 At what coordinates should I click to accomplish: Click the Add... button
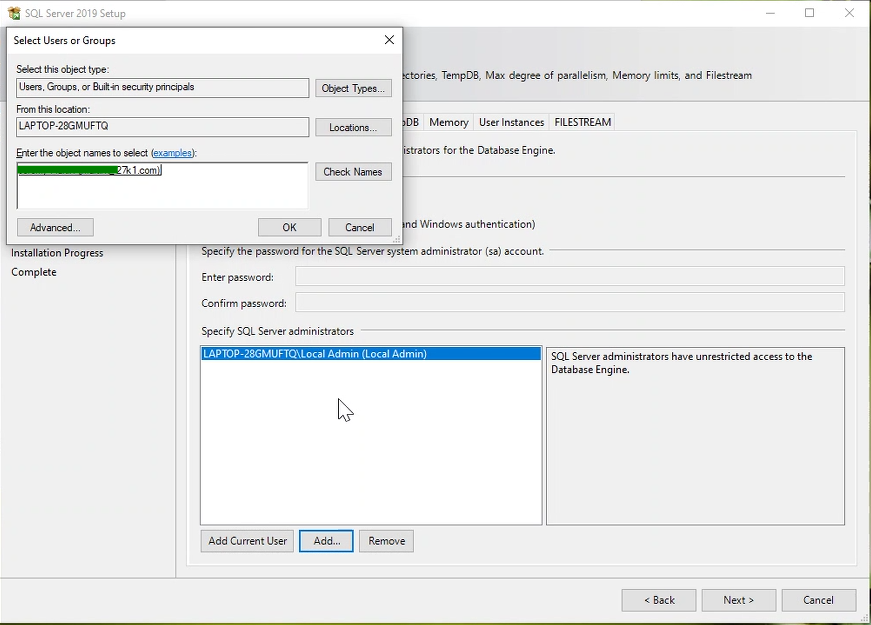[326, 541]
